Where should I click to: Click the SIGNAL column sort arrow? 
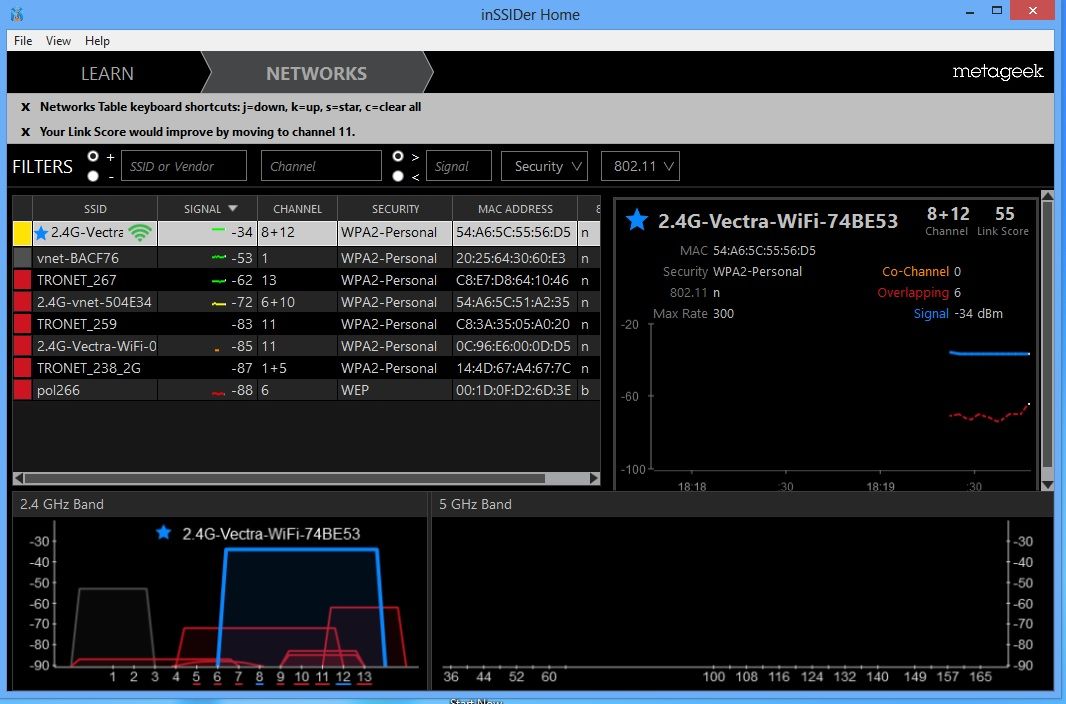[x=233, y=209]
